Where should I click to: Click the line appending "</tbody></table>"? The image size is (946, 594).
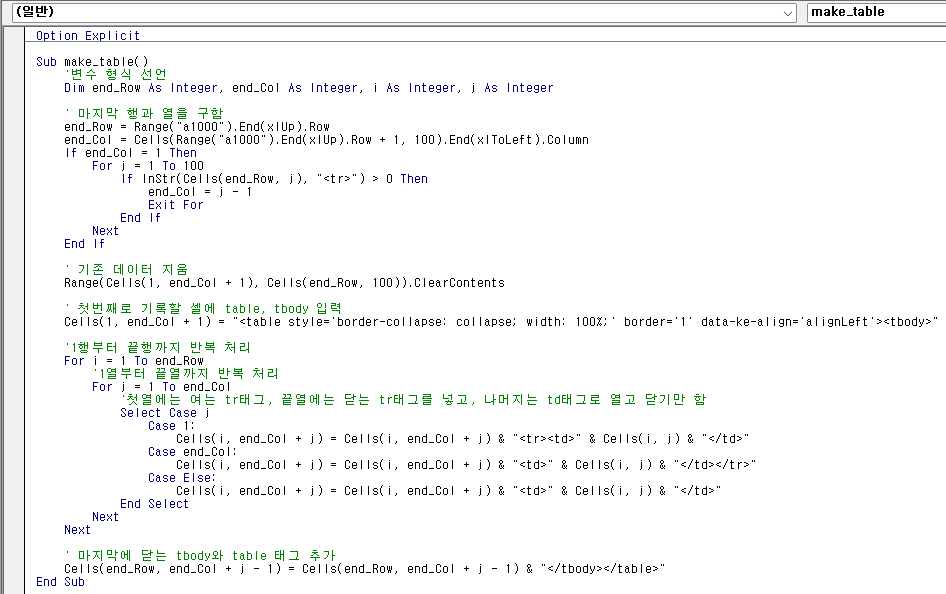pyautogui.click(x=364, y=569)
